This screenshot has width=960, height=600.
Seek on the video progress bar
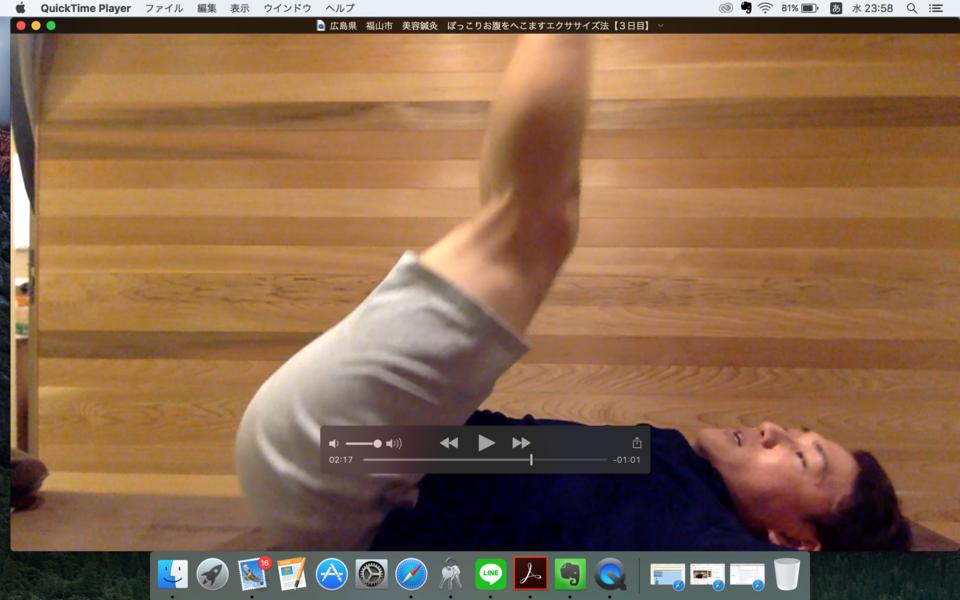(485, 459)
